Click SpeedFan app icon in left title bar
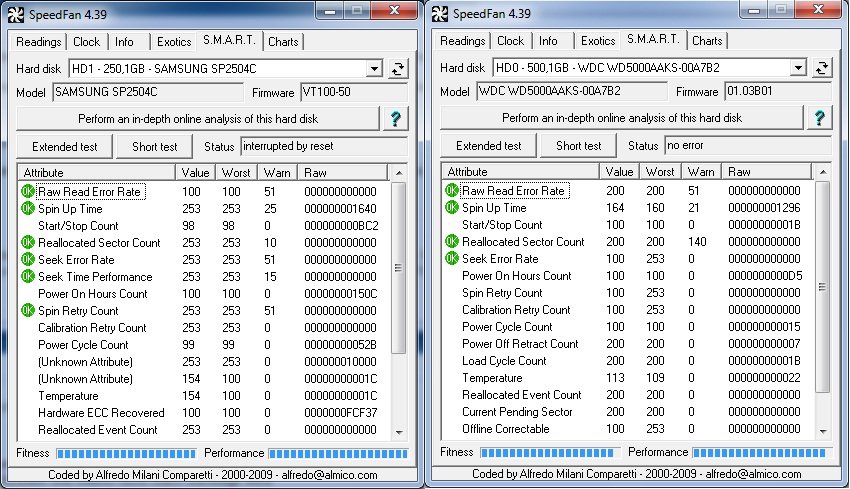Screen dimensions: 850x489 [x=16, y=15]
